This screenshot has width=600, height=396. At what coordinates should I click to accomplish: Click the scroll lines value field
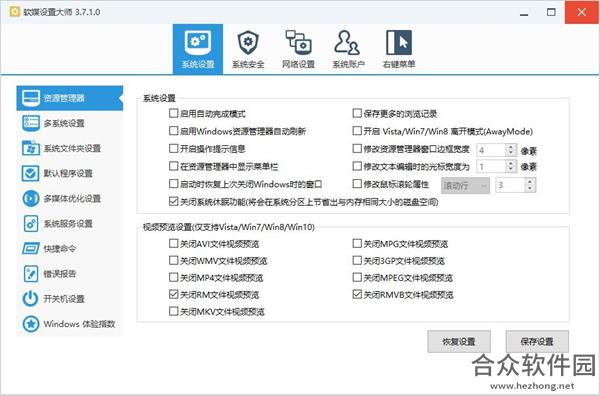pos(510,185)
